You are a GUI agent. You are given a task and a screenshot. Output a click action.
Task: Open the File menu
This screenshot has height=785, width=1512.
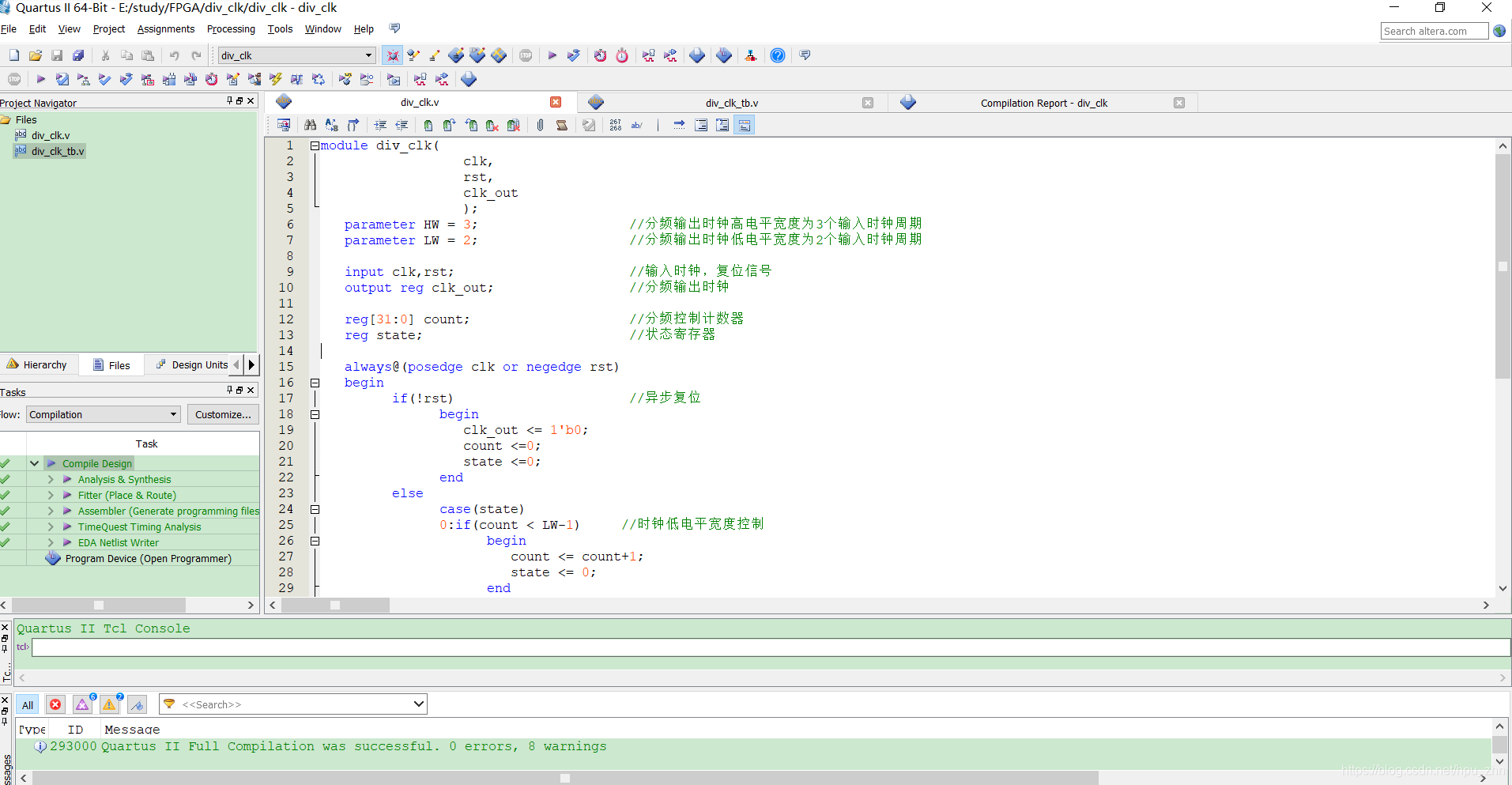tap(9, 29)
